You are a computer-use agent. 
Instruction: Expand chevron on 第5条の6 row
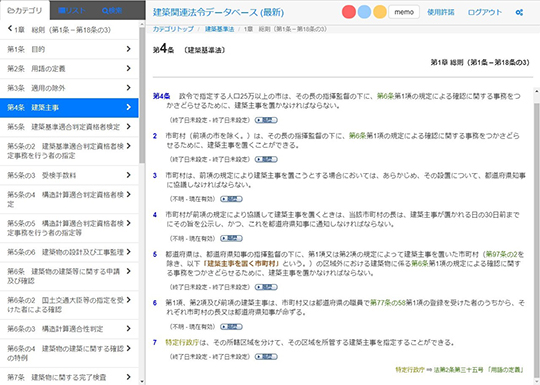[128, 252]
